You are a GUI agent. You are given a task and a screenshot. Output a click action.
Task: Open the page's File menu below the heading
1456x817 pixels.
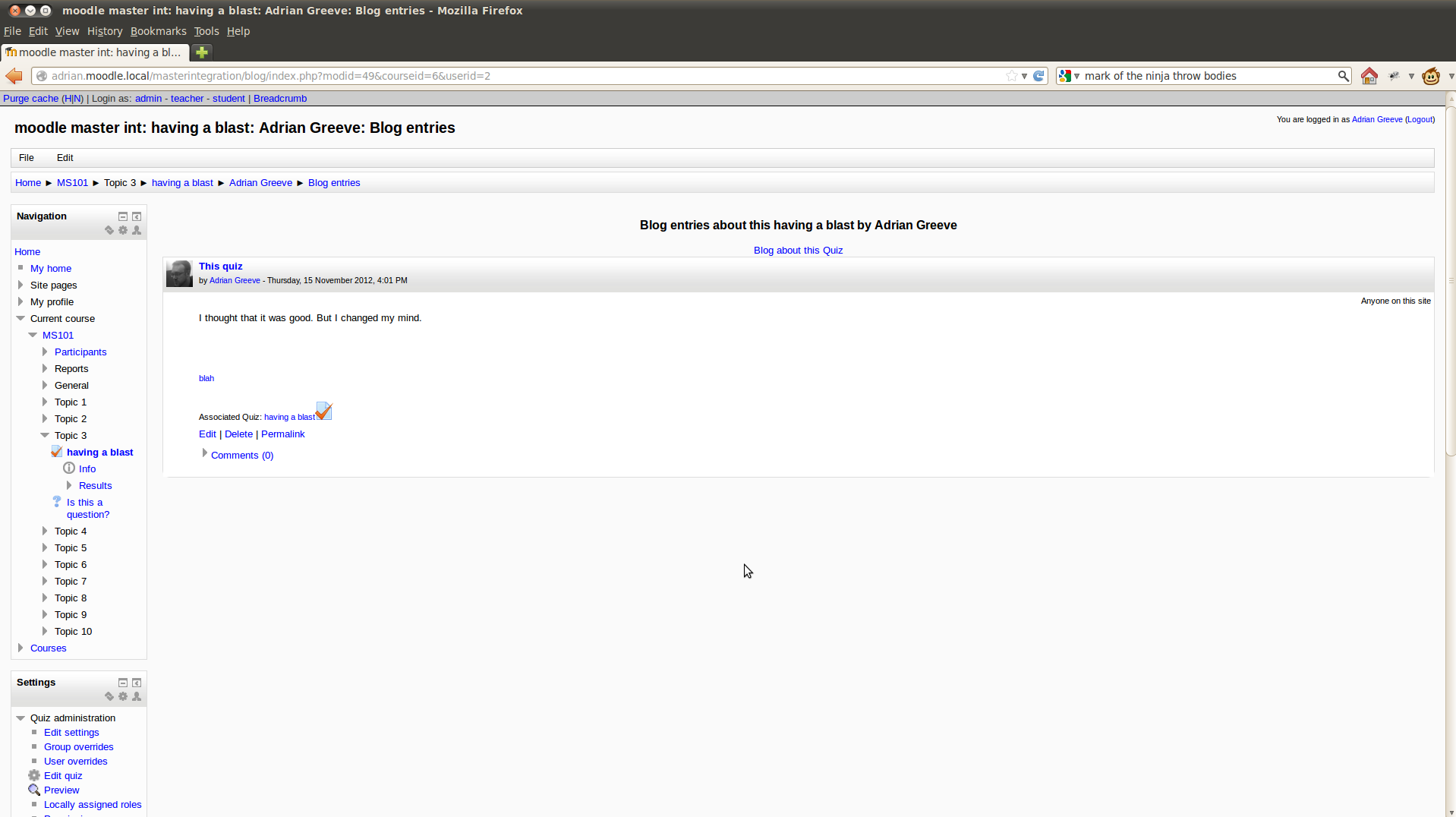(x=27, y=158)
